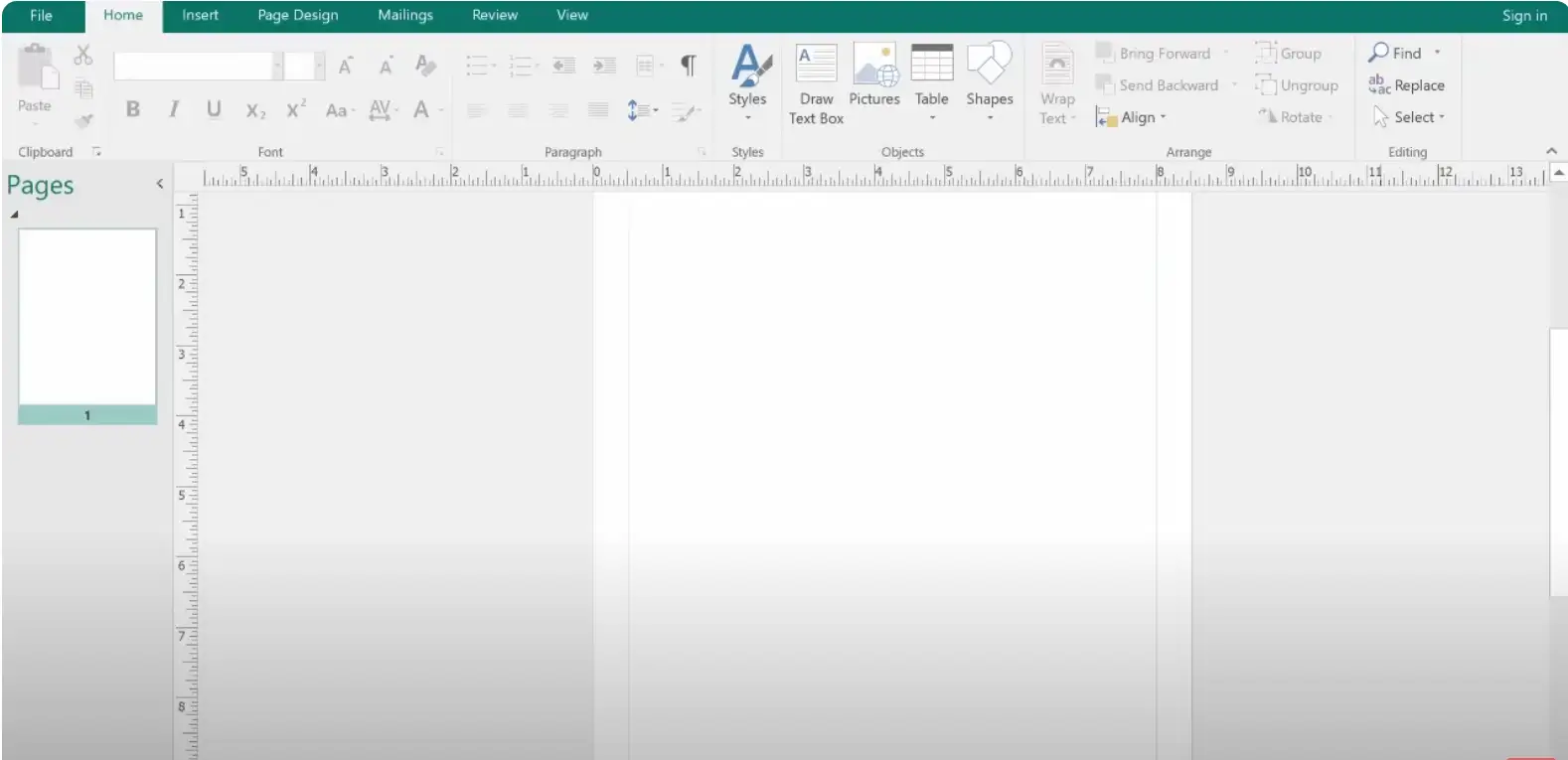
Task: Open the Insert ribbon tab
Action: pos(200,15)
